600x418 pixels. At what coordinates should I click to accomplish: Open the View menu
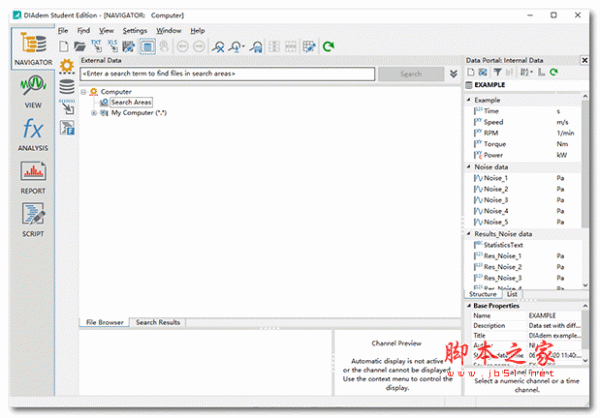click(x=106, y=31)
